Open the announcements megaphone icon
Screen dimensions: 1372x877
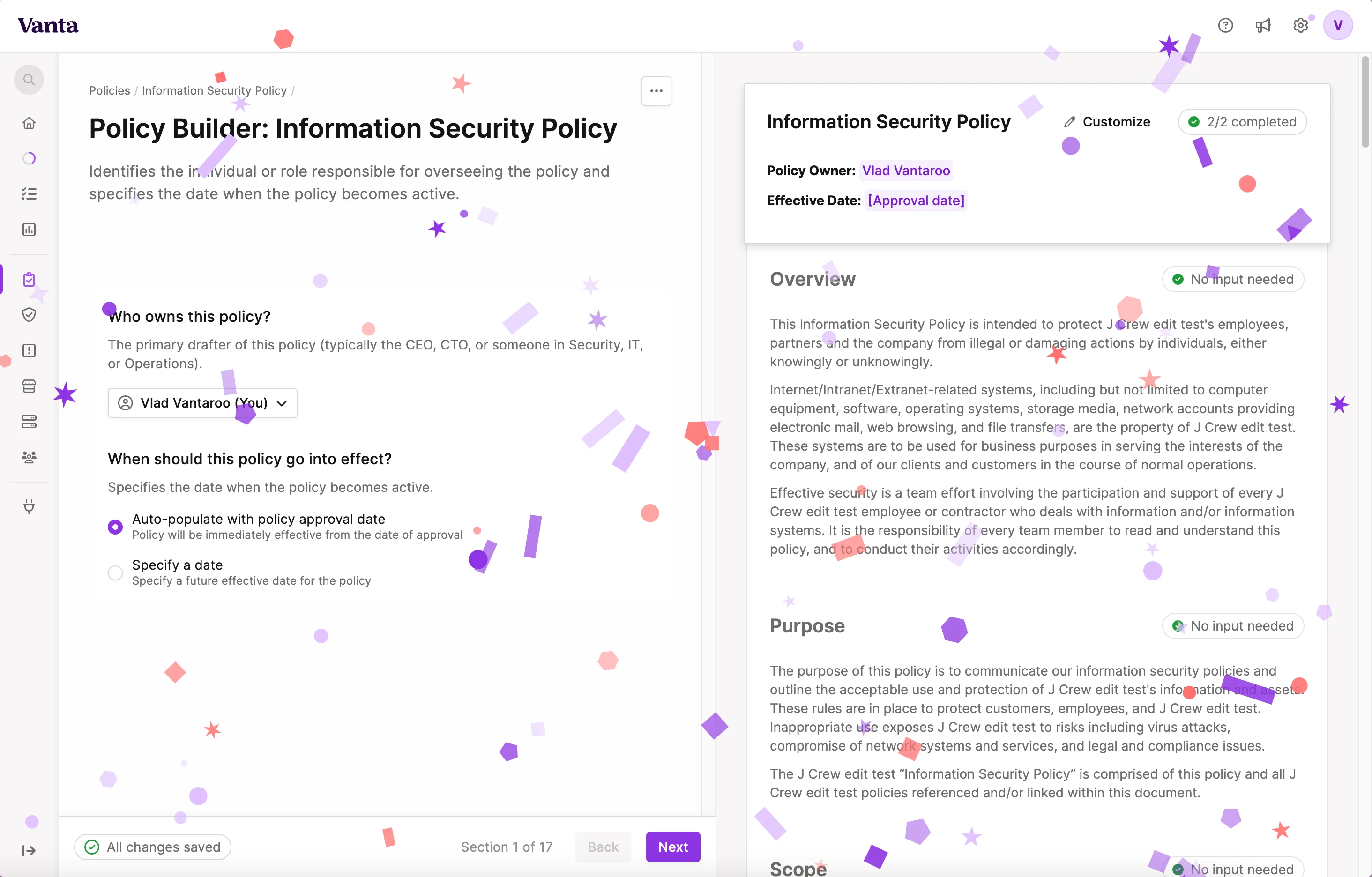pyautogui.click(x=1263, y=26)
